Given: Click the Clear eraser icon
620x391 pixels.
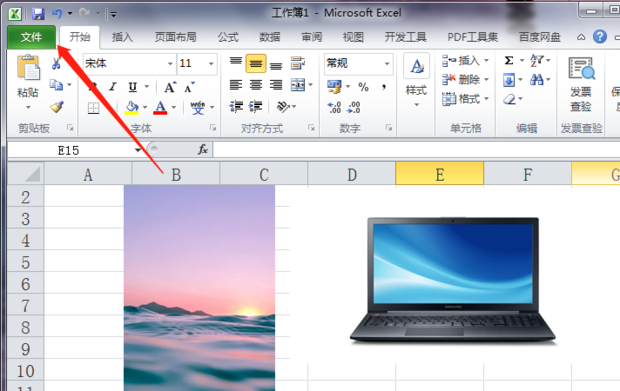Looking at the screenshot, I should click(510, 99).
